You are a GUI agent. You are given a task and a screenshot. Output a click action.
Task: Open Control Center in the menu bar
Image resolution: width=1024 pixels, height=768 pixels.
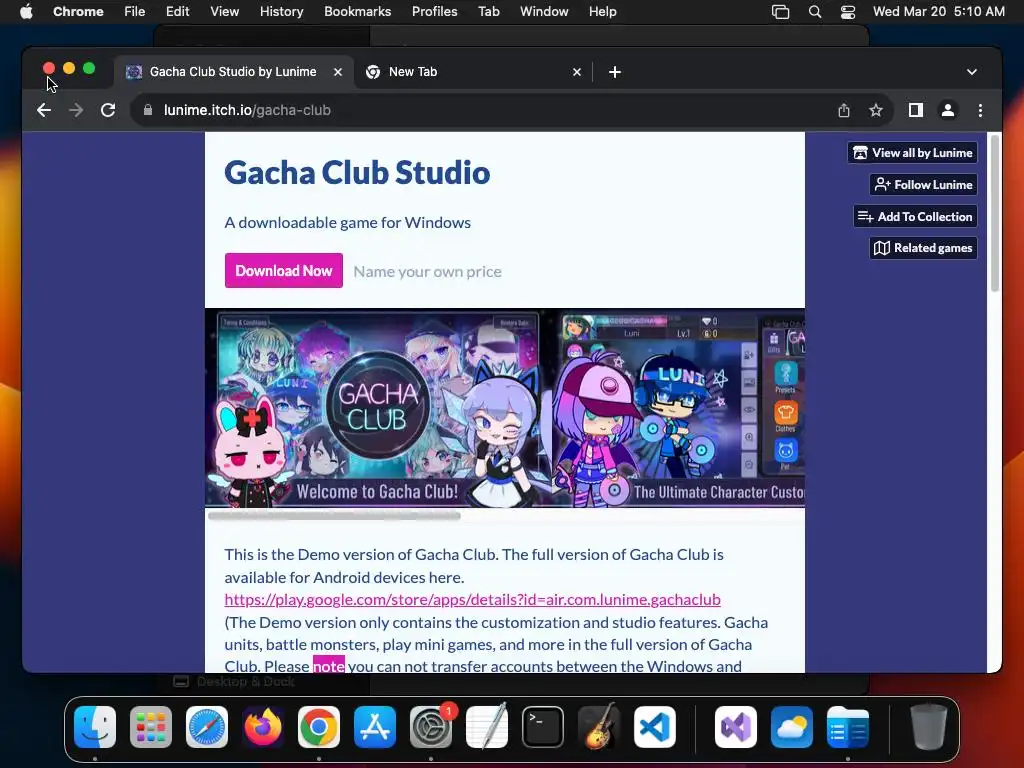coord(848,12)
